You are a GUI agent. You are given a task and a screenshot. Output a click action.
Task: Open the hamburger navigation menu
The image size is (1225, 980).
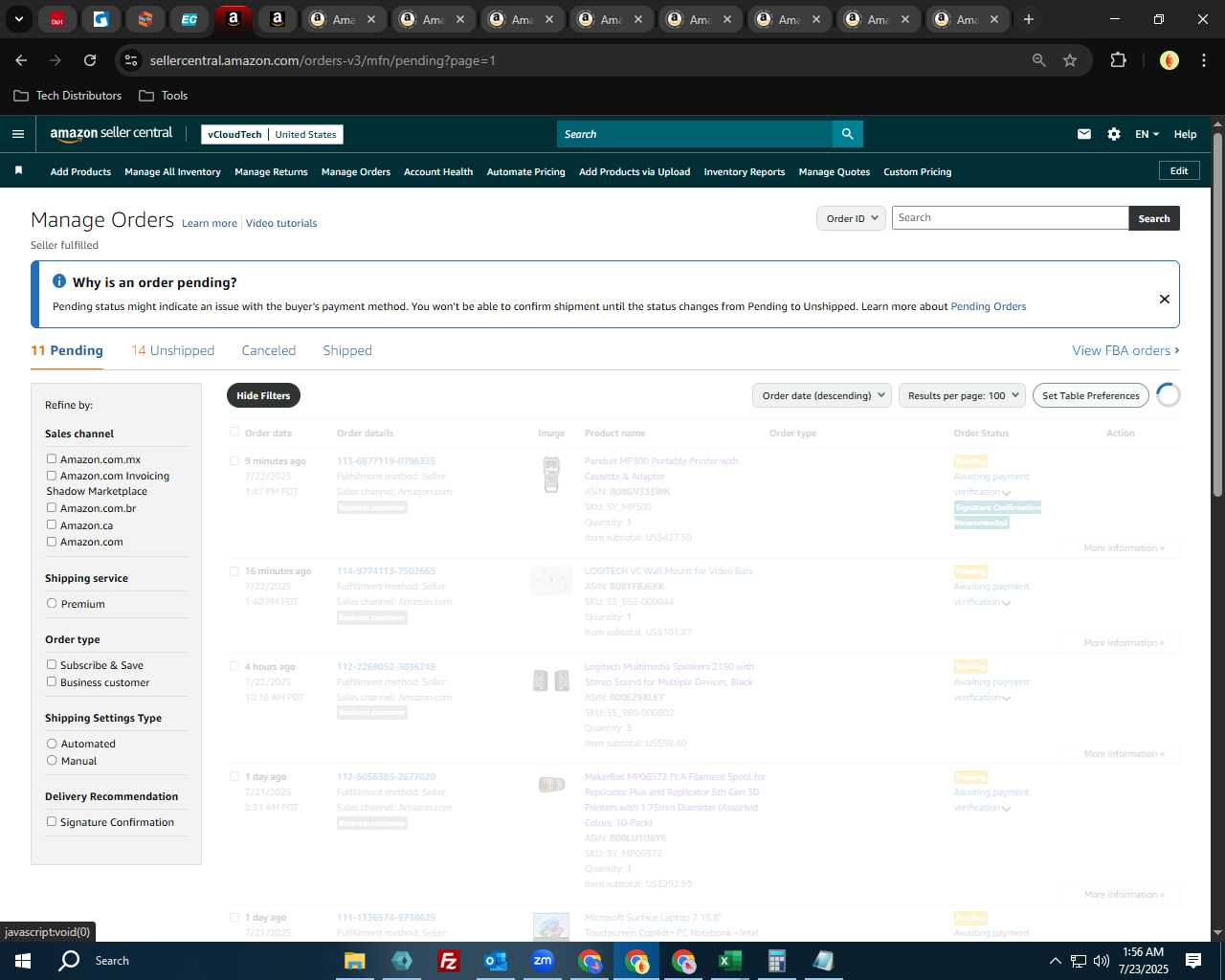(18, 134)
